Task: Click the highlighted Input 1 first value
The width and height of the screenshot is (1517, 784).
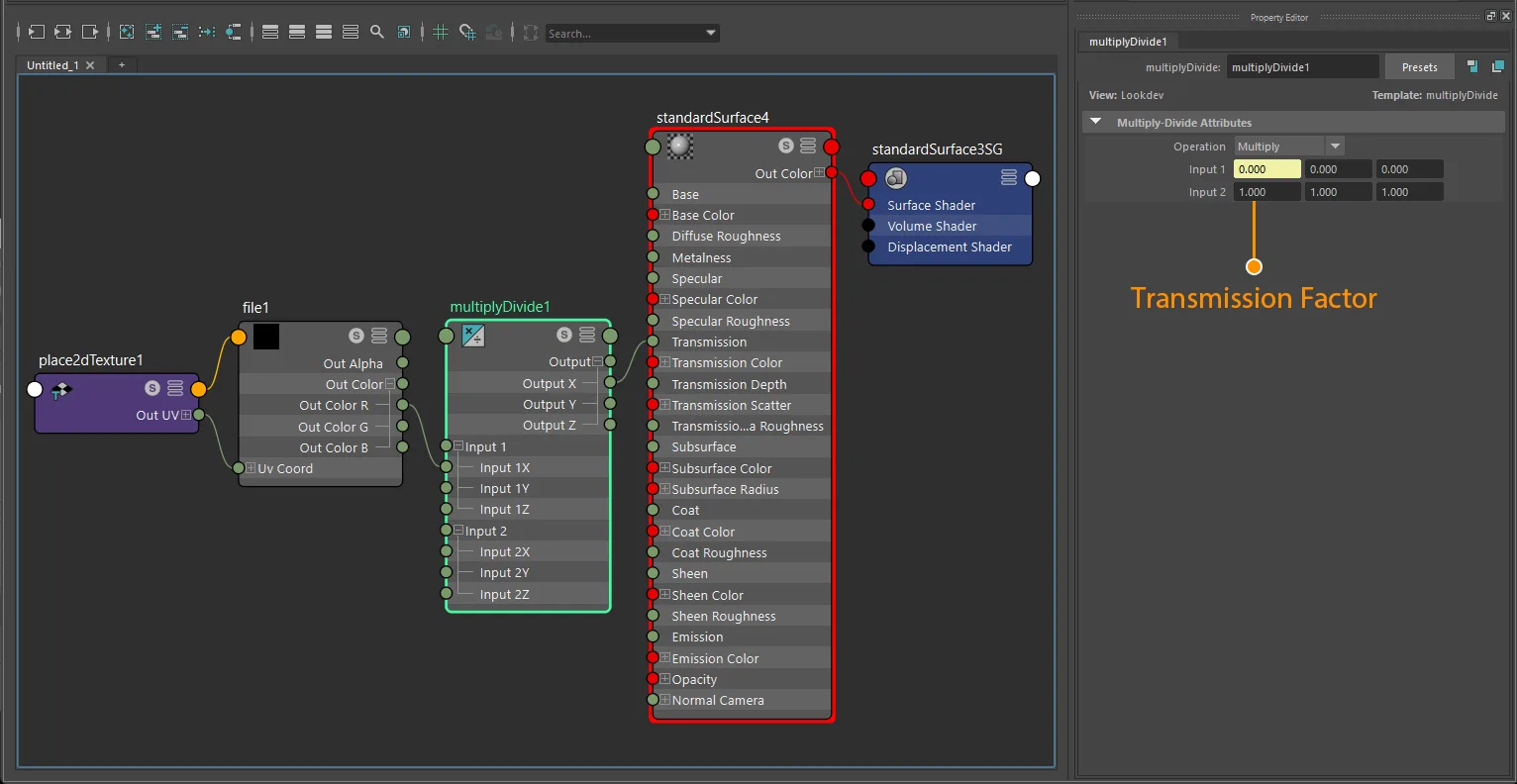Action: click(1267, 169)
